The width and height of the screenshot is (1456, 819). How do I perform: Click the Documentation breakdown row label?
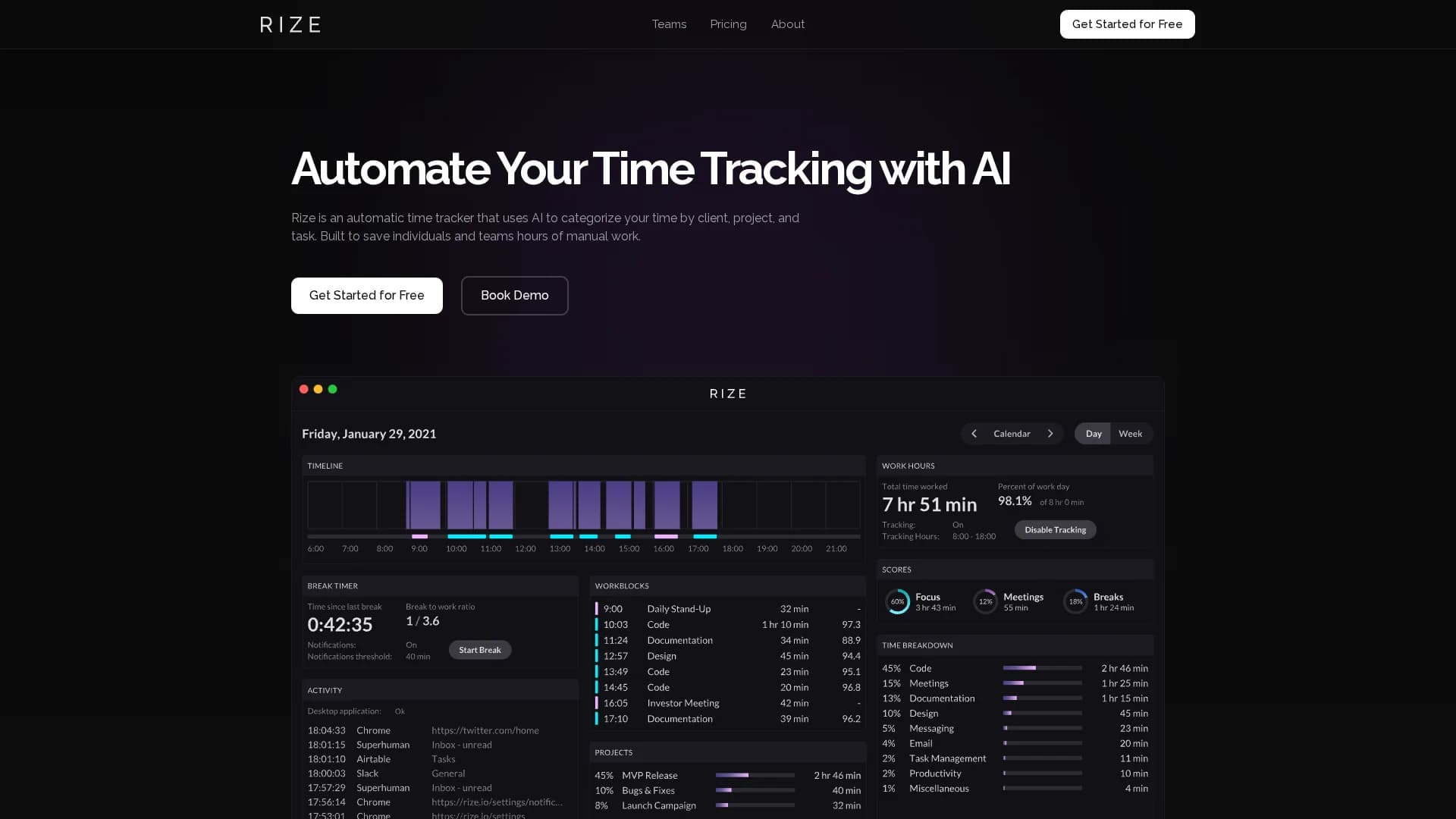[942, 698]
